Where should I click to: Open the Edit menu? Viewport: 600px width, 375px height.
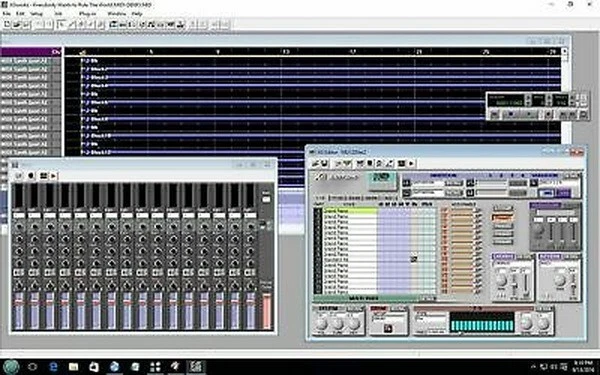pos(20,14)
